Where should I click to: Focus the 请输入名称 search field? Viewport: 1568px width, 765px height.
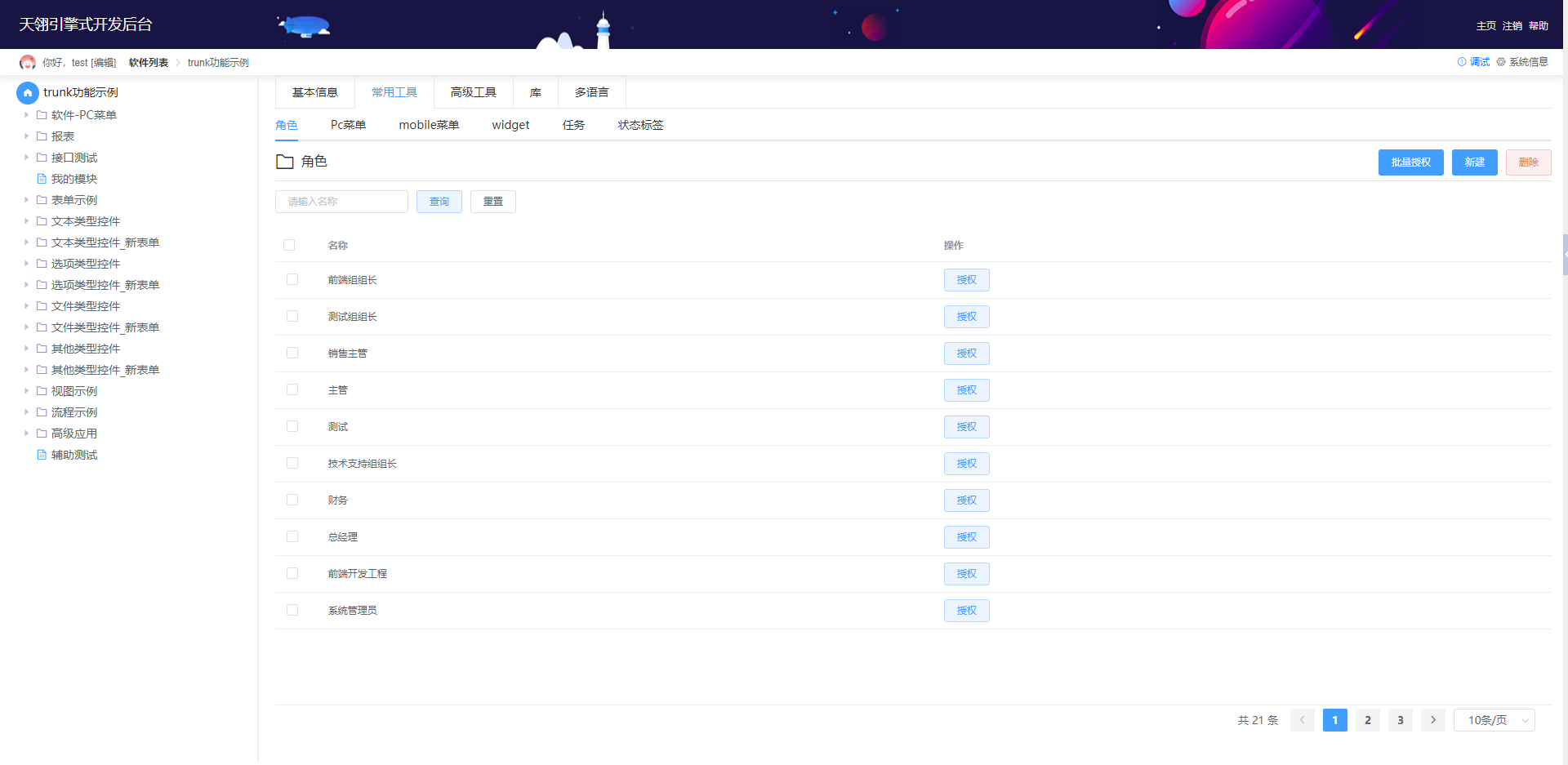point(341,202)
